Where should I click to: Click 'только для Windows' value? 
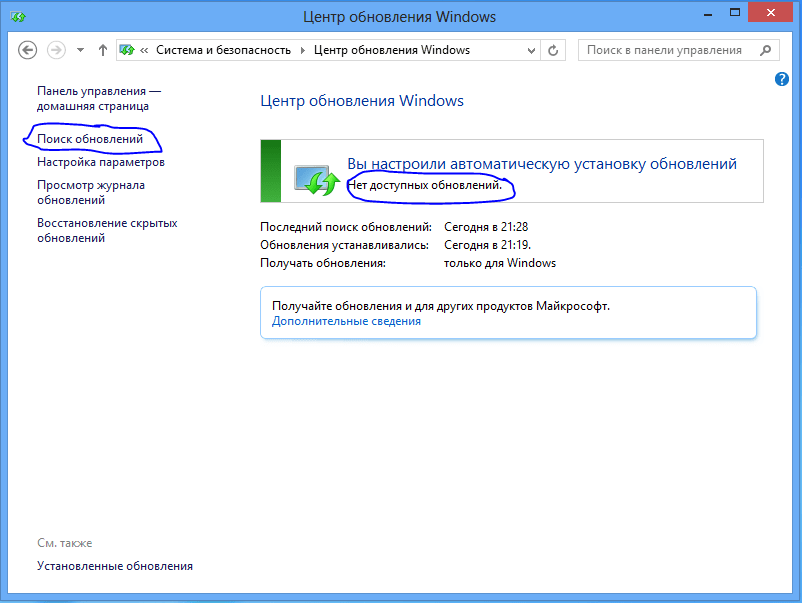pyautogui.click(x=500, y=263)
